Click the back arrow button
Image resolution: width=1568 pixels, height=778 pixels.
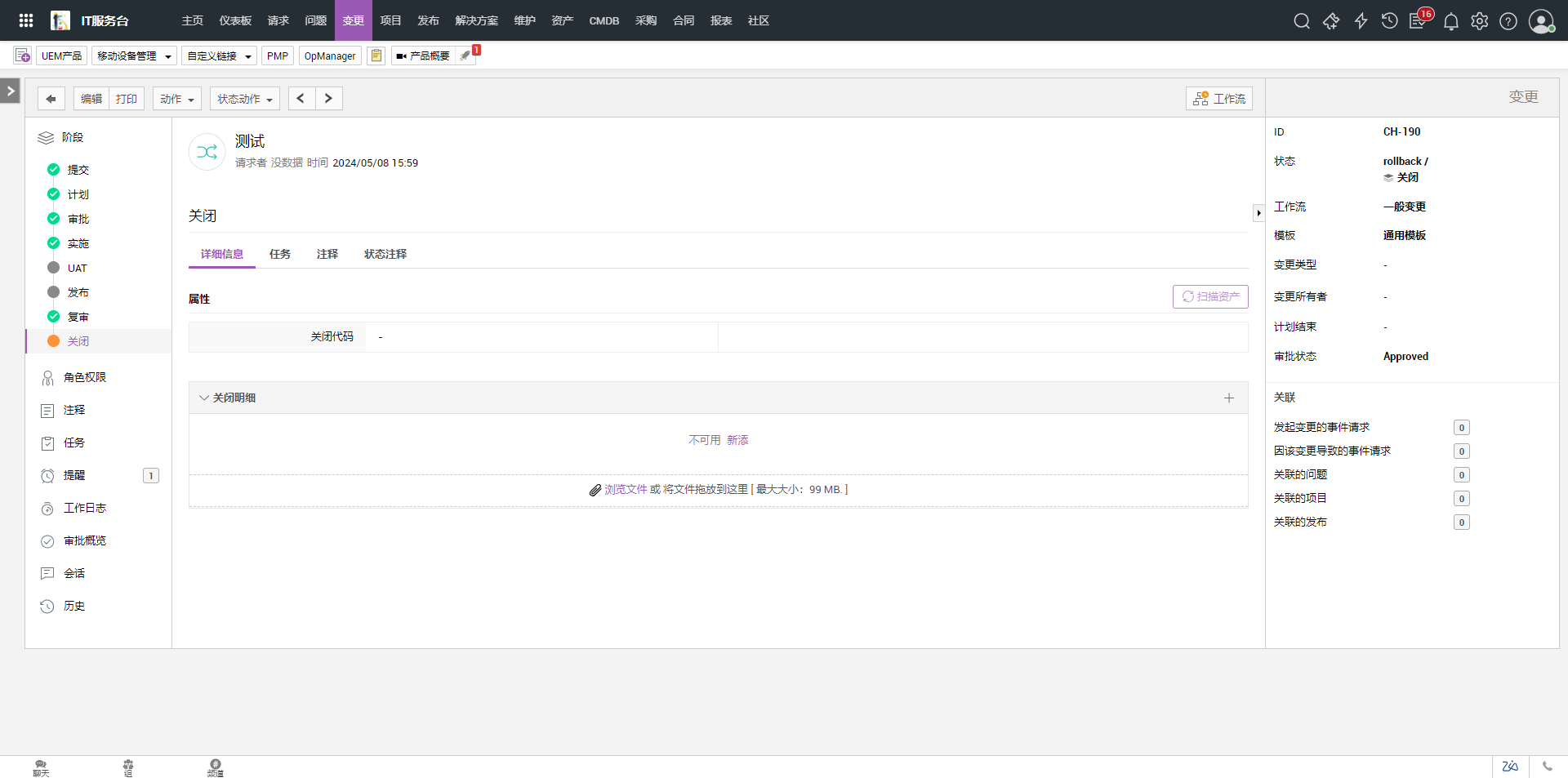51,99
